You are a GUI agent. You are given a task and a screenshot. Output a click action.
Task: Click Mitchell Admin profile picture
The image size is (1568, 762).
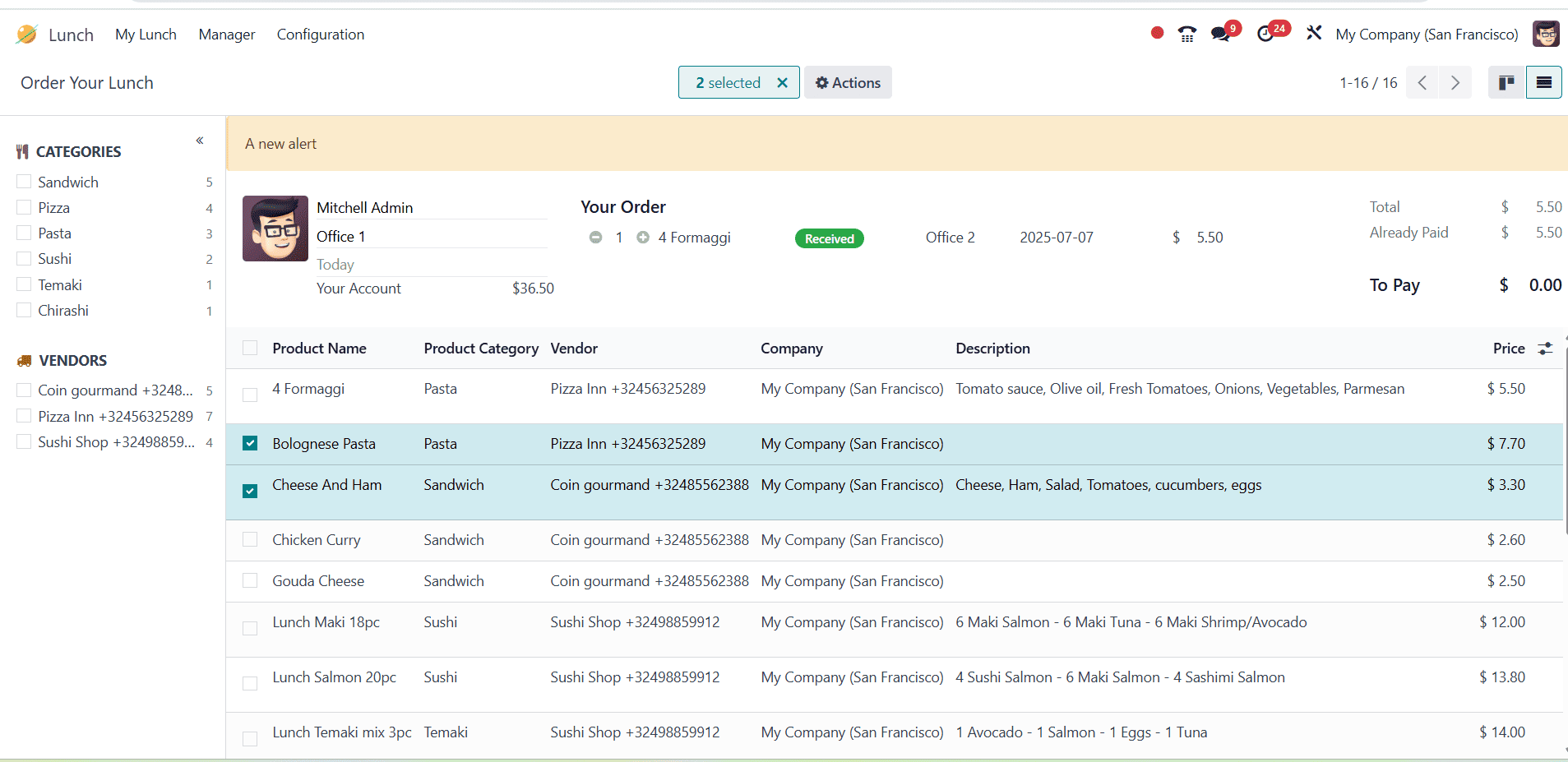point(275,229)
